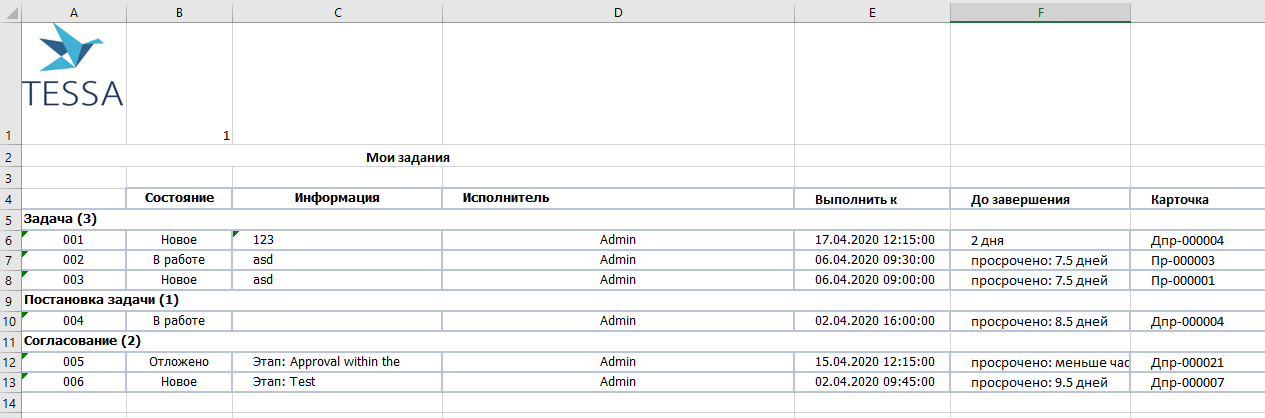Screen dimensions: 1265x418
Task: Click row 5 header number
Action: pos(9,219)
